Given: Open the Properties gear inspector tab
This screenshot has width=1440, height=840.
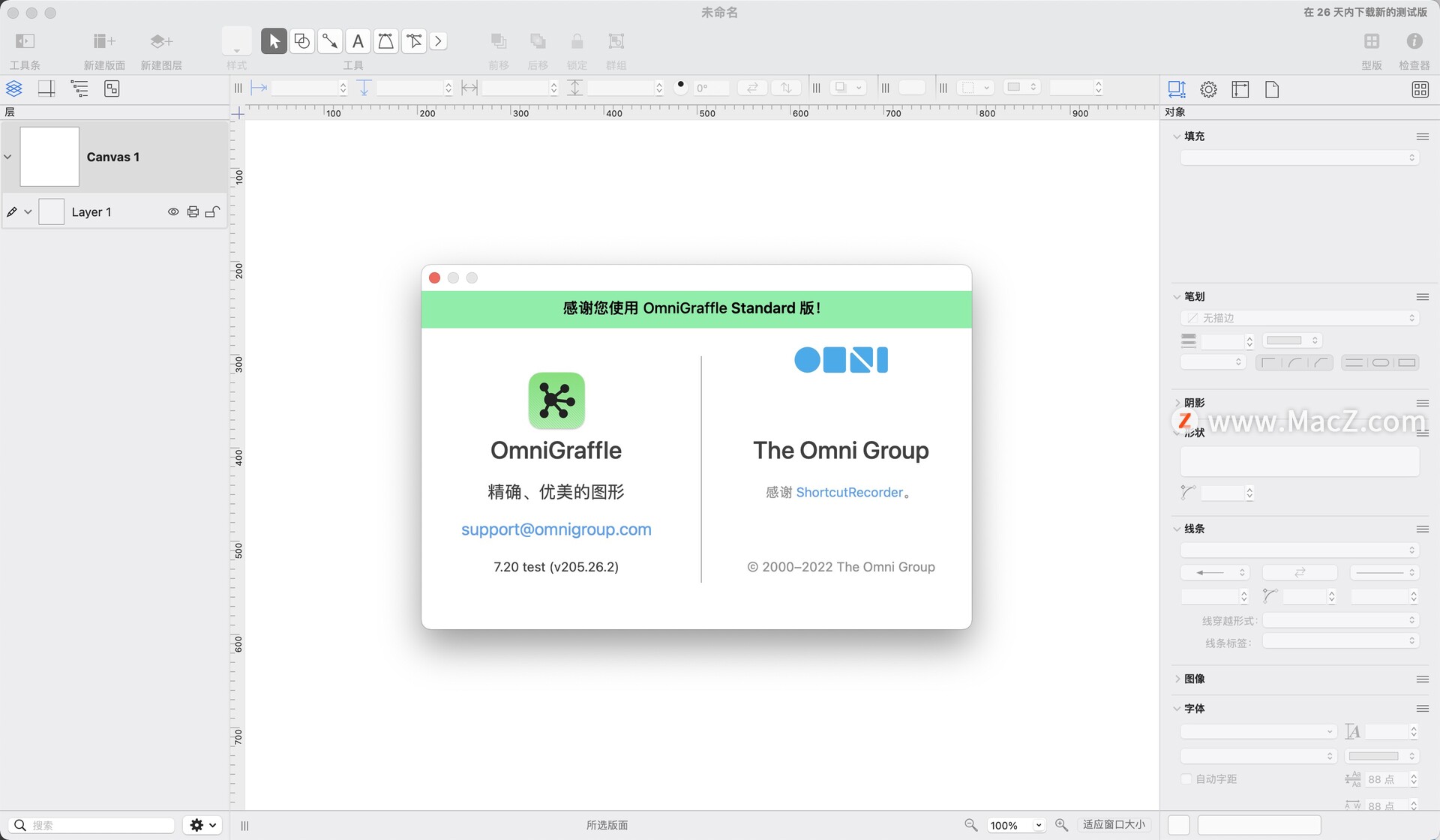Looking at the screenshot, I should (x=1208, y=89).
